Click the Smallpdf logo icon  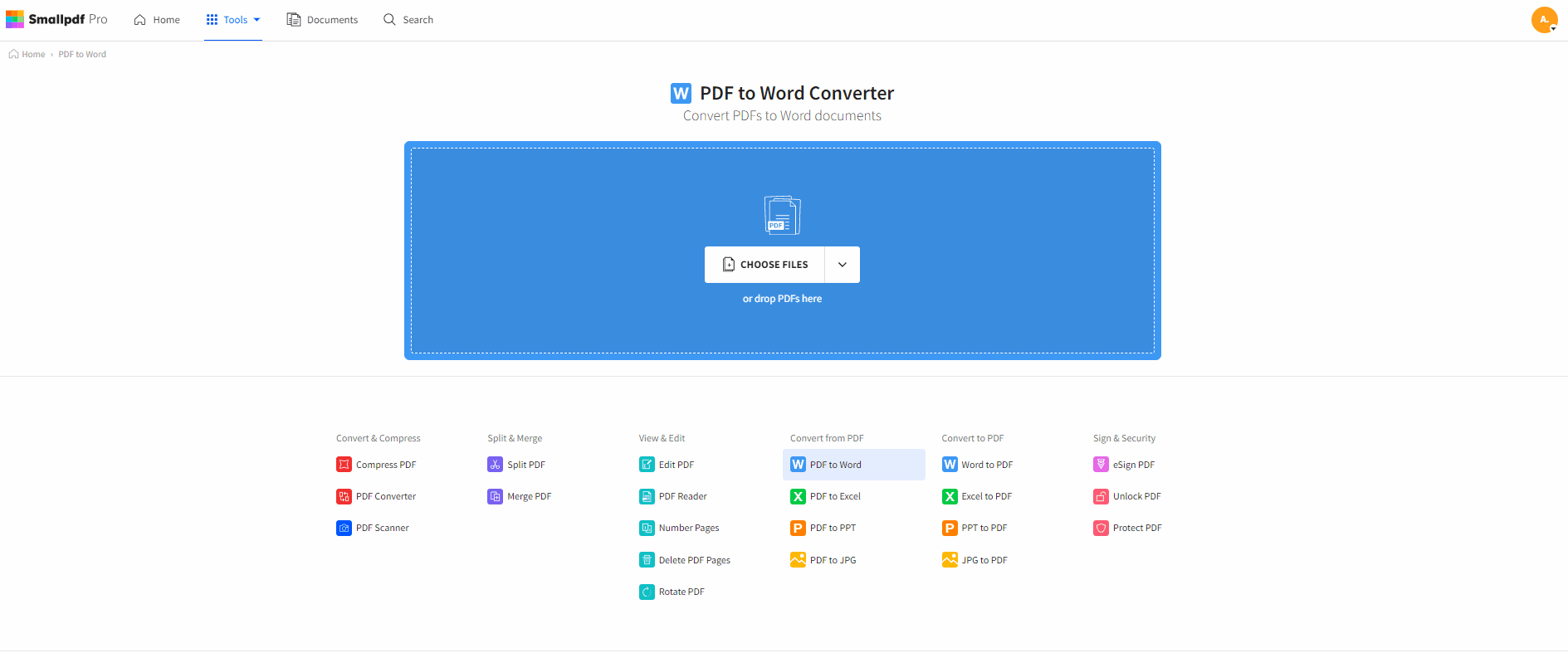click(x=15, y=19)
